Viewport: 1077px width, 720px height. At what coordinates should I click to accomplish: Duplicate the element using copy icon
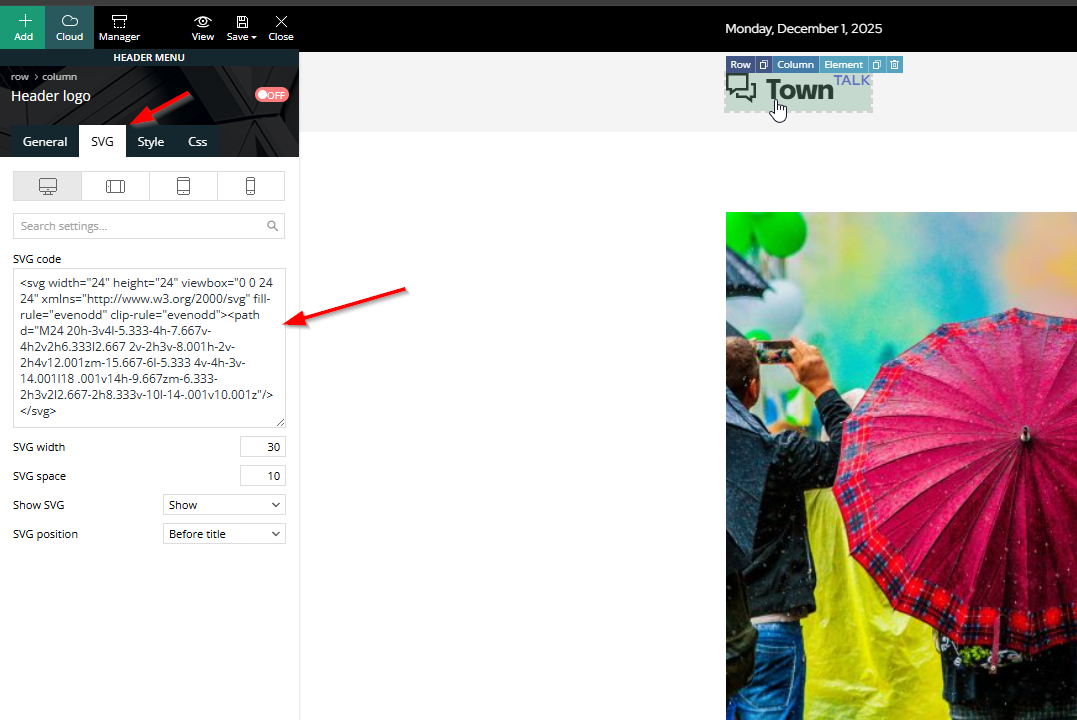[876, 65]
